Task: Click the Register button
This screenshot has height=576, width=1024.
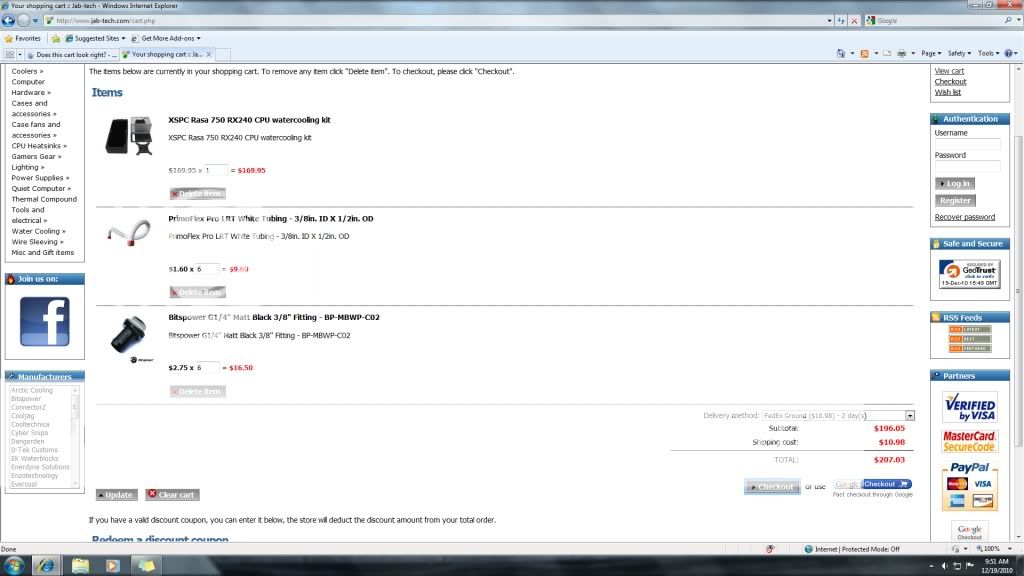Action: tap(955, 200)
